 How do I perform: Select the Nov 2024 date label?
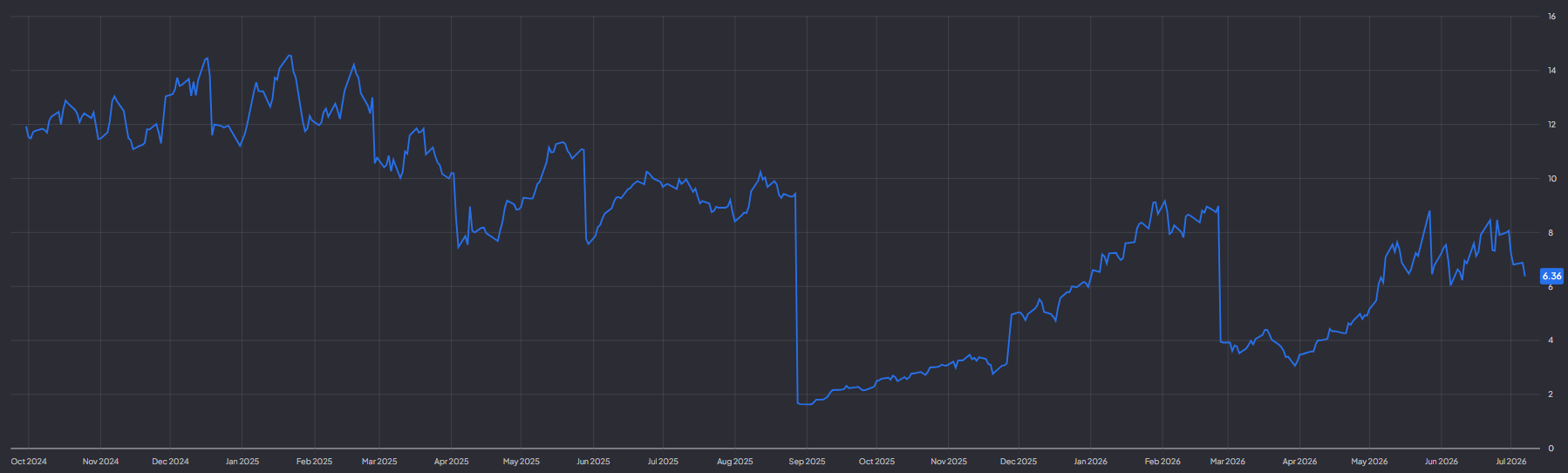point(100,462)
